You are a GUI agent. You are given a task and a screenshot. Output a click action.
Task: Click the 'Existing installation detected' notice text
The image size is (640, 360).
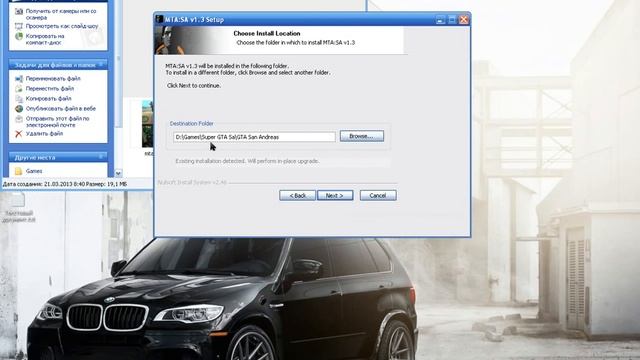247,161
